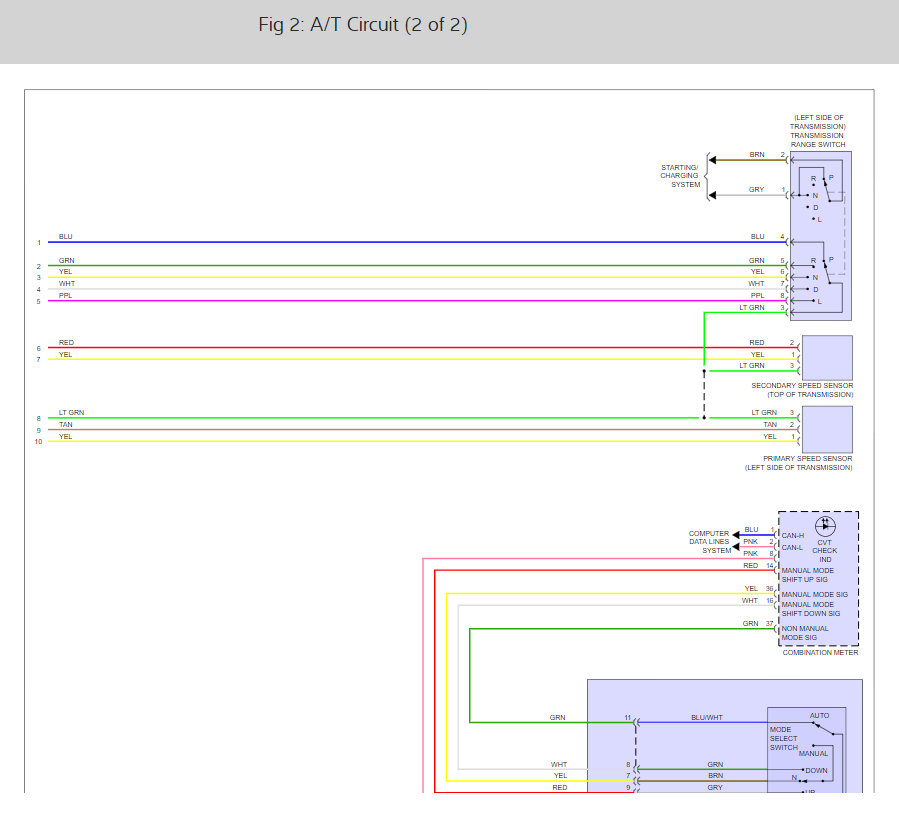Click the CVT check indicator lamp symbol

point(825,526)
